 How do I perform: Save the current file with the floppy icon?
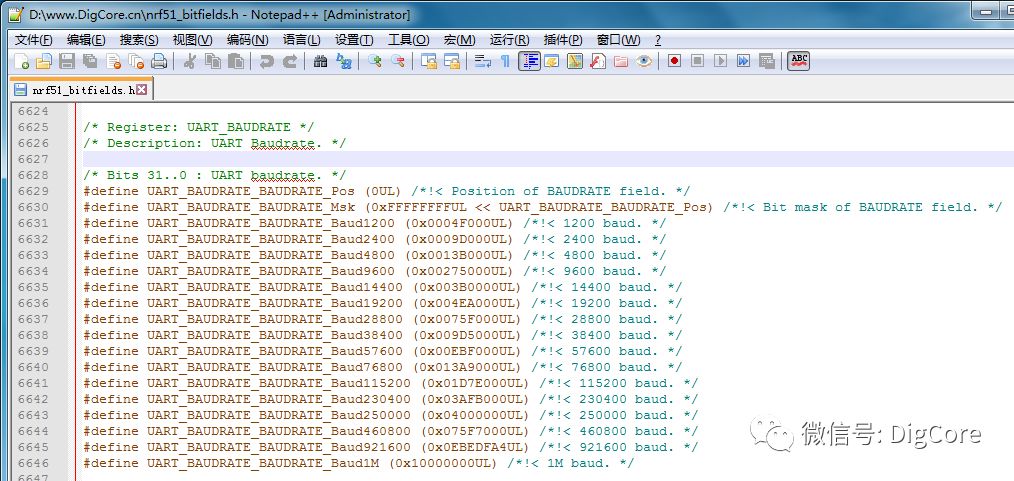(67, 61)
